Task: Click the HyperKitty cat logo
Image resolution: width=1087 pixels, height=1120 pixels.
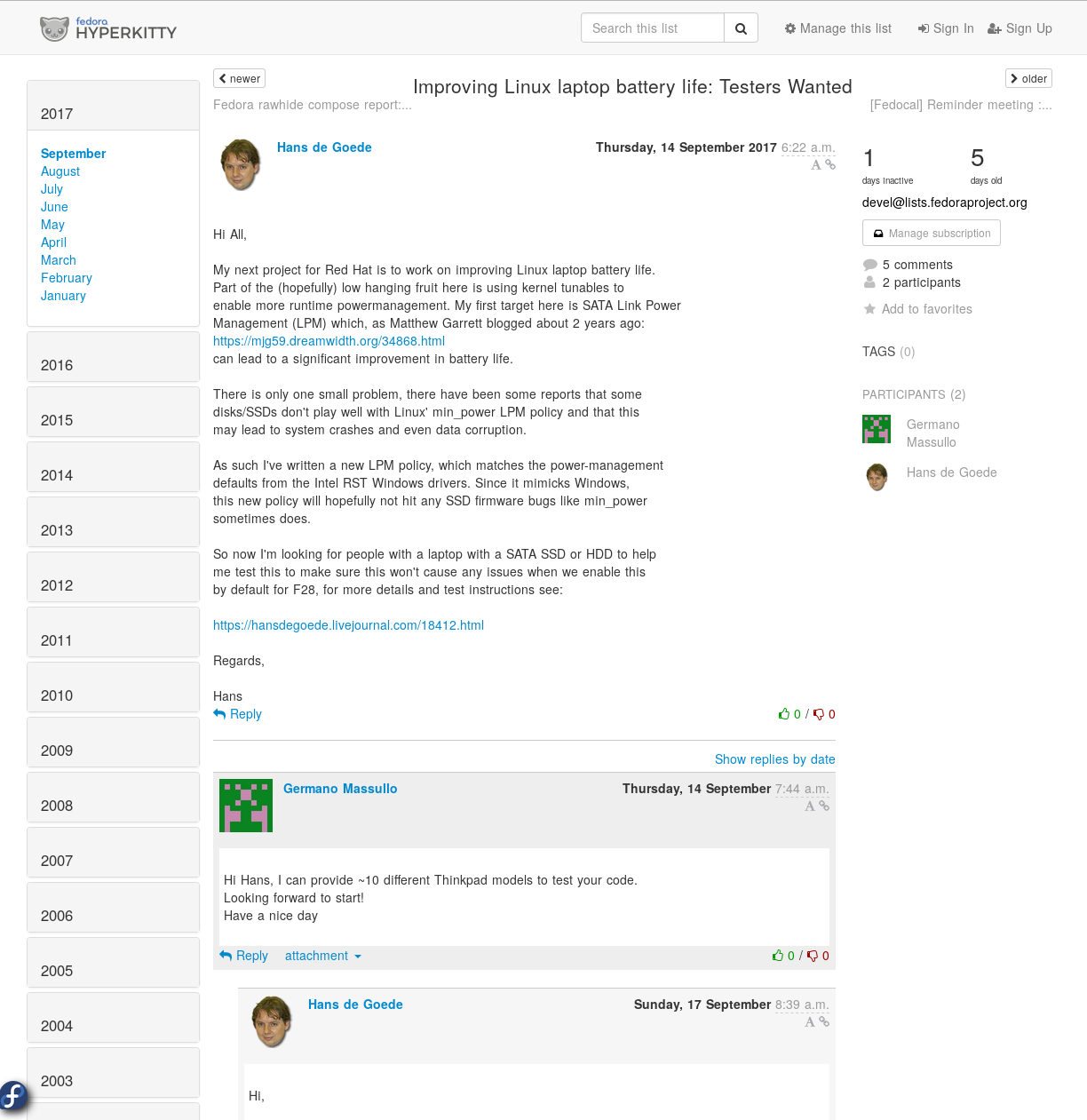Action: tap(54, 28)
